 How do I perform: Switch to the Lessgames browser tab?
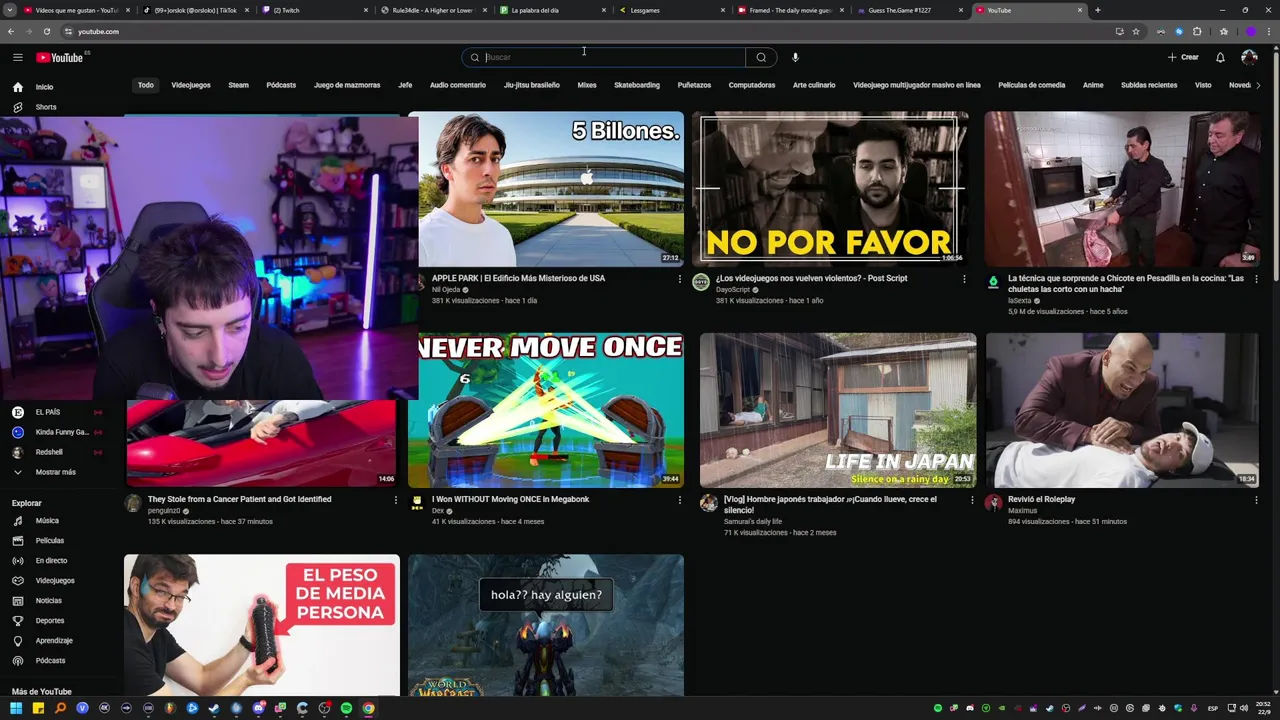(x=670, y=10)
